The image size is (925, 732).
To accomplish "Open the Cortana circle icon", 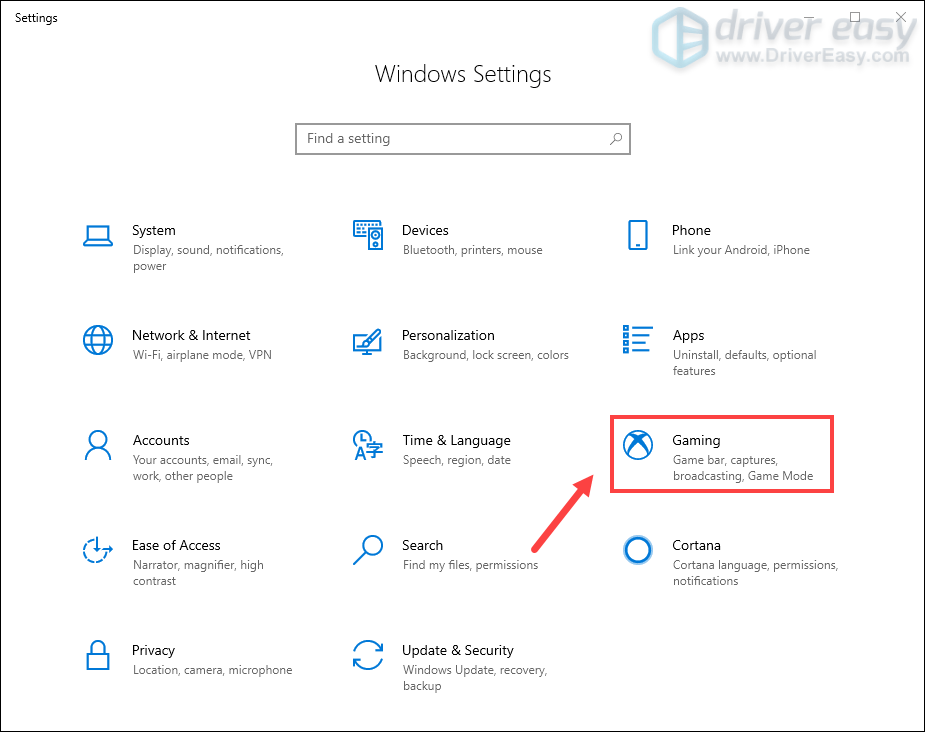I will click(x=637, y=550).
